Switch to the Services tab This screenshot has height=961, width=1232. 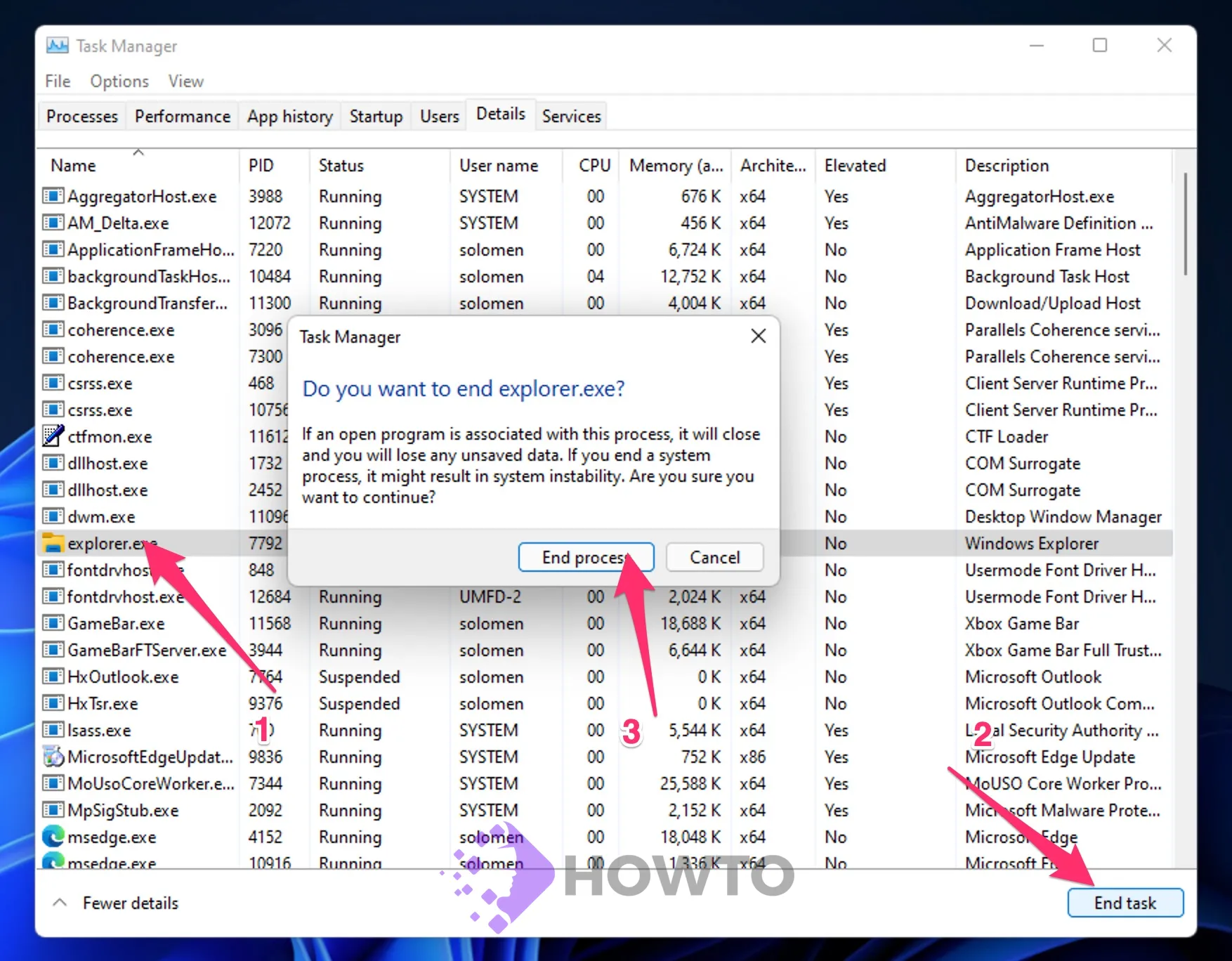pos(572,116)
